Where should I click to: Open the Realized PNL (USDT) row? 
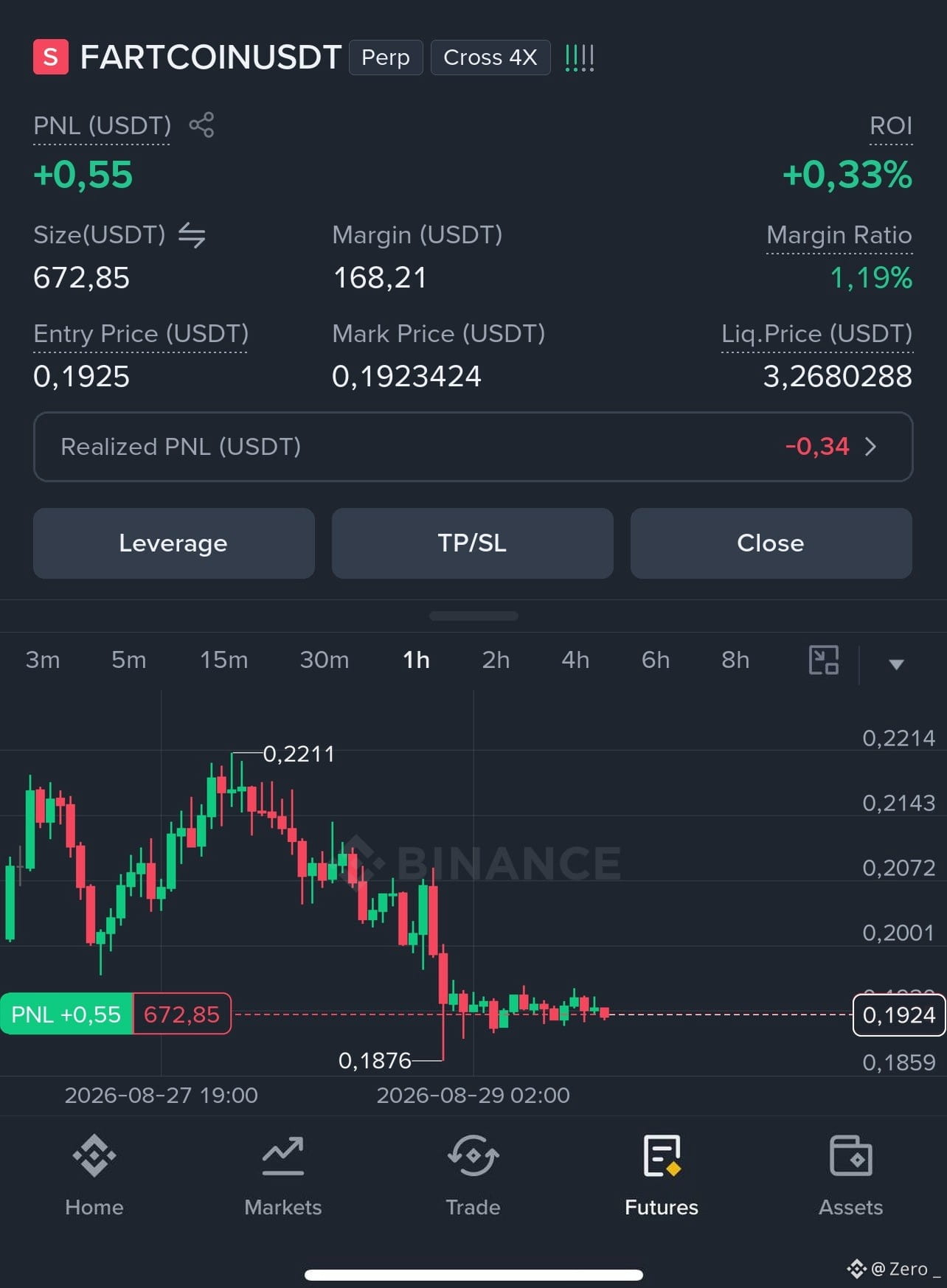coord(473,447)
